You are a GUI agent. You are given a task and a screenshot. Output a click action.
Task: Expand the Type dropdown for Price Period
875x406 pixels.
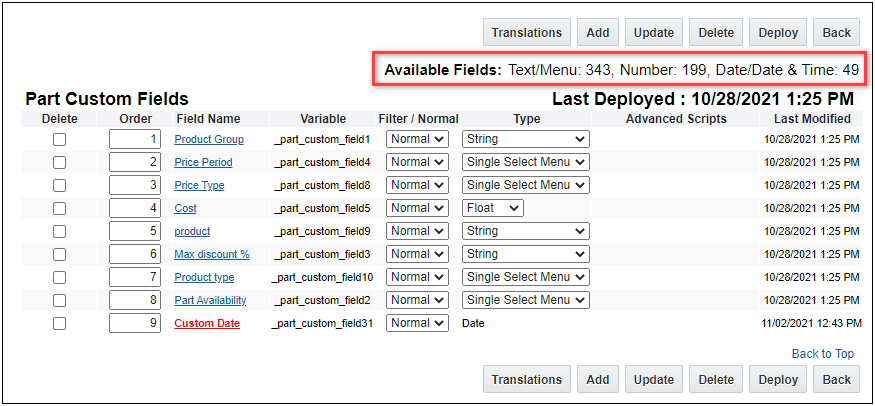(525, 162)
